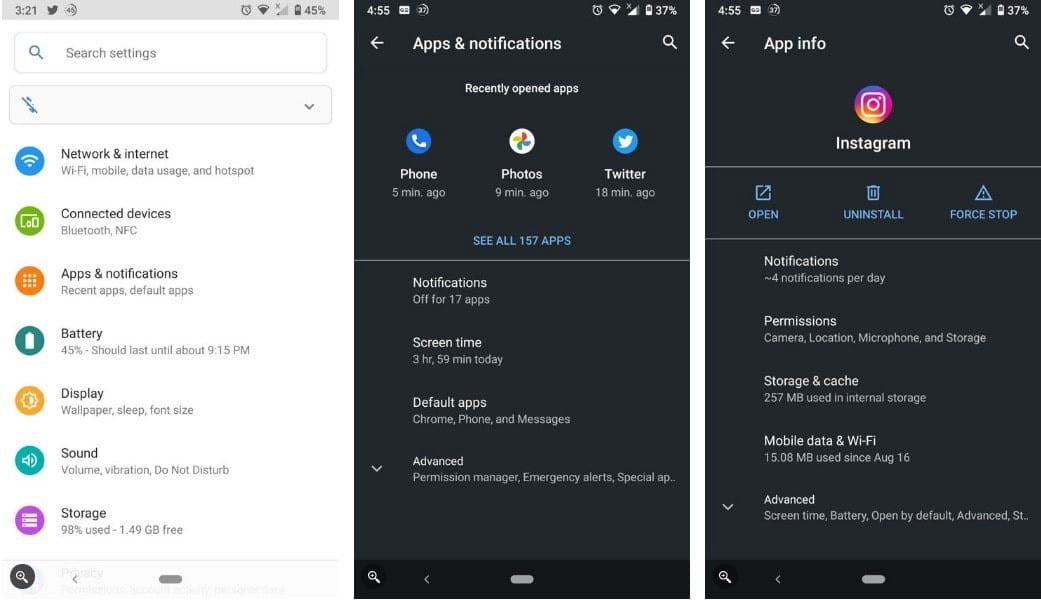Tap 'Advanced' text in App info
The image size is (1041, 600).
click(x=789, y=499)
